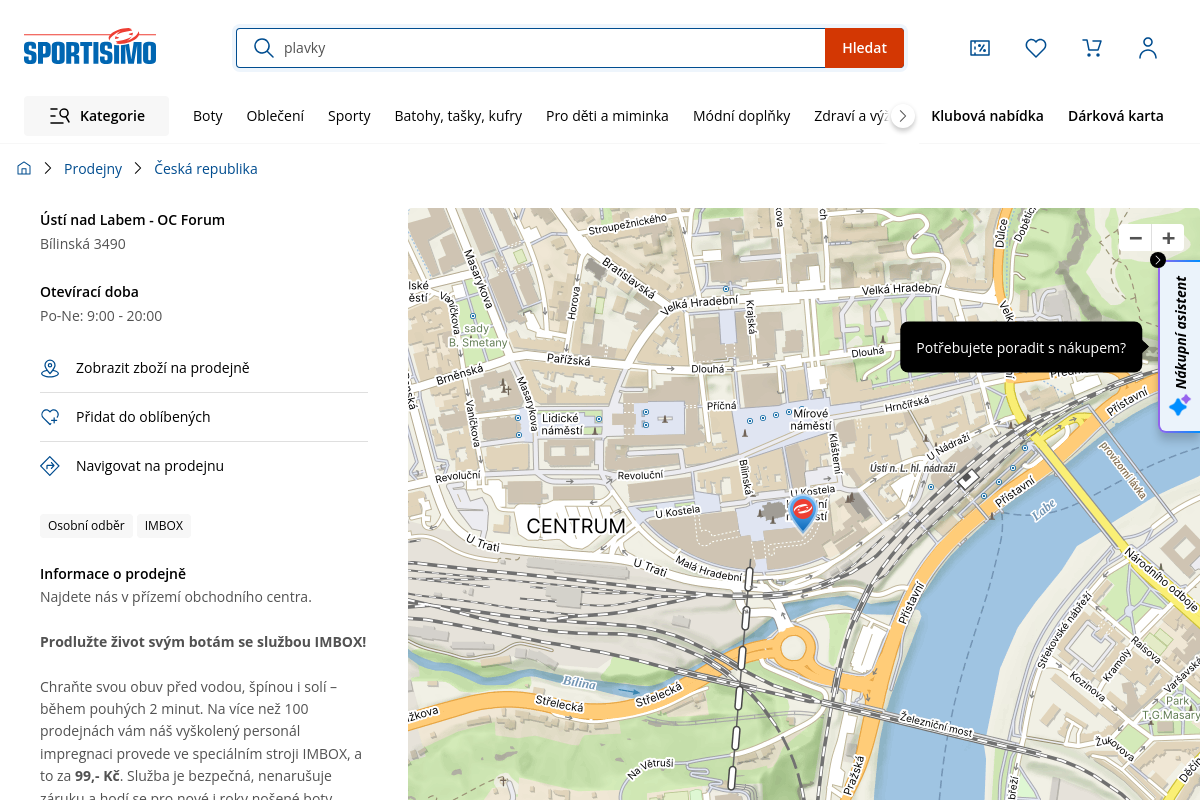Open the shopping cart icon
This screenshot has width=1200, height=800.
click(1092, 48)
